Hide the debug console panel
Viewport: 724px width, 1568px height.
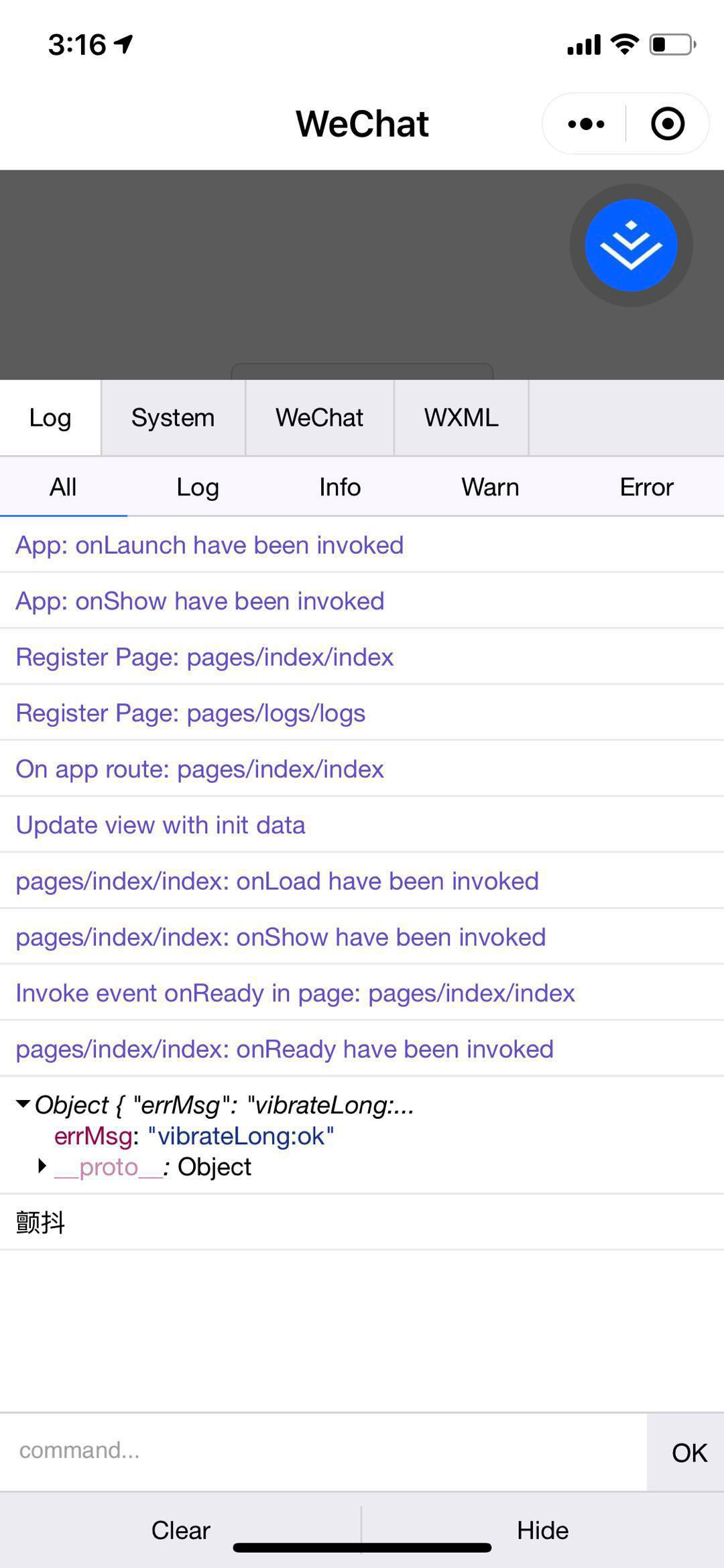[x=543, y=1530]
